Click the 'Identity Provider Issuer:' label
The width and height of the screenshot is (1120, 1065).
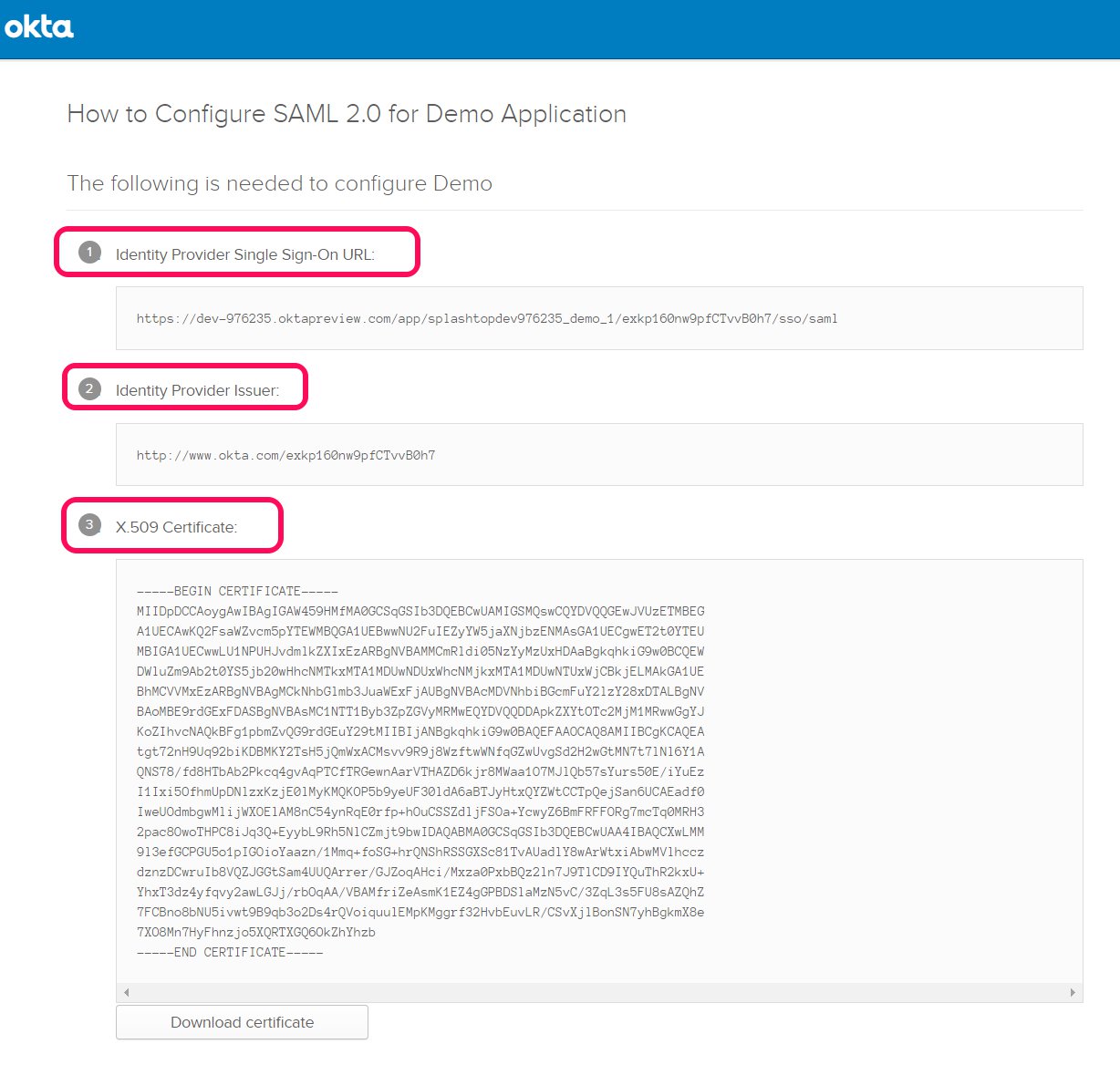[x=197, y=390]
